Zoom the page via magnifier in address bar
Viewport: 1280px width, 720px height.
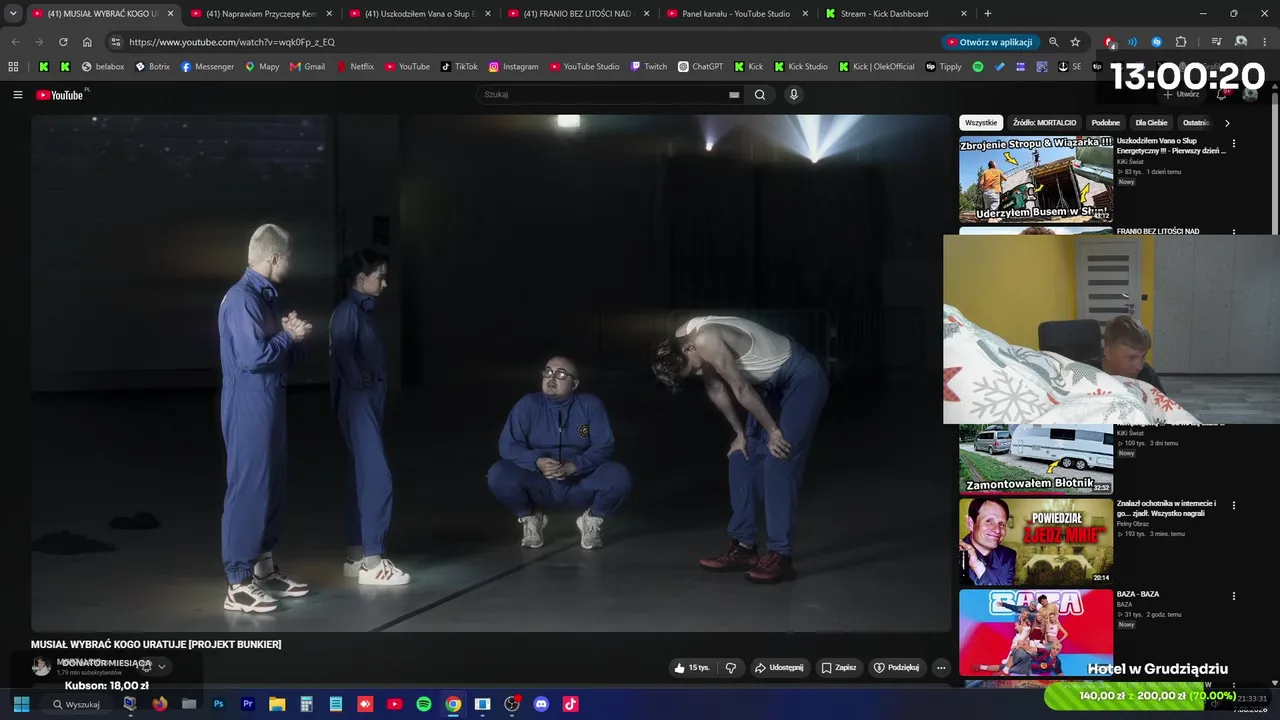[1053, 42]
